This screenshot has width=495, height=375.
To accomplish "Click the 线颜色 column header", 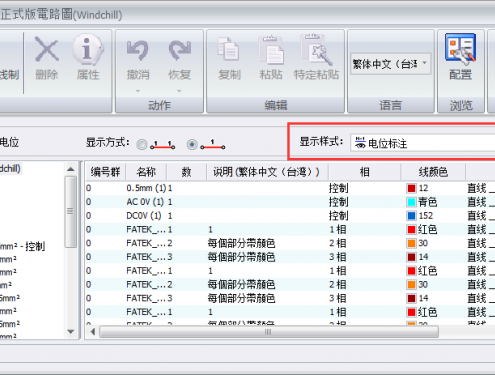I will pyautogui.click(x=433, y=172).
